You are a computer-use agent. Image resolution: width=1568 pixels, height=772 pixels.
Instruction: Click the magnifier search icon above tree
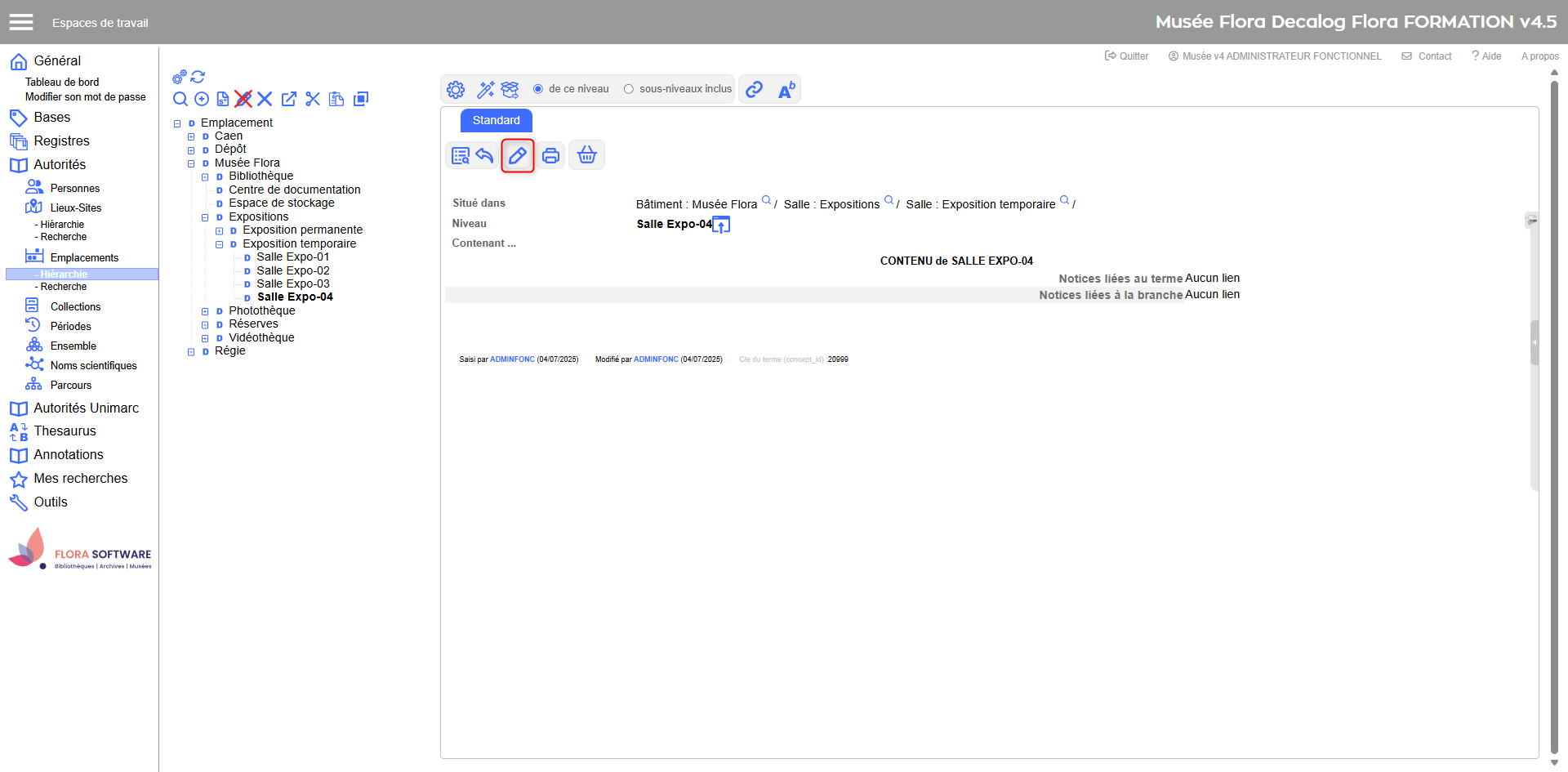pyautogui.click(x=180, y=99)
